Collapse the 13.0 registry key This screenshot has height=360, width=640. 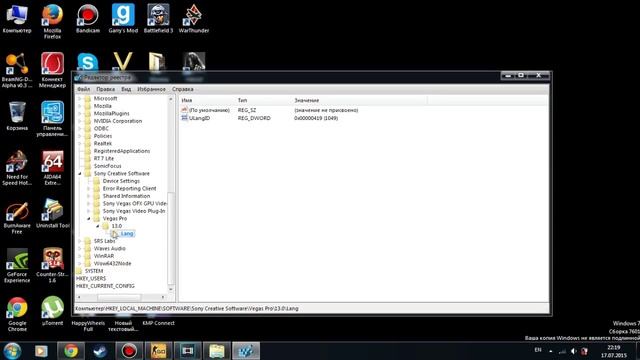(x=98, y=226)
